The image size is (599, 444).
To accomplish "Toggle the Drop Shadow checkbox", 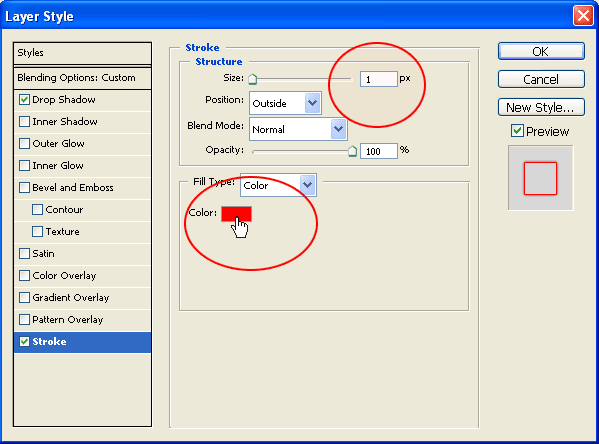I will 24,100.
